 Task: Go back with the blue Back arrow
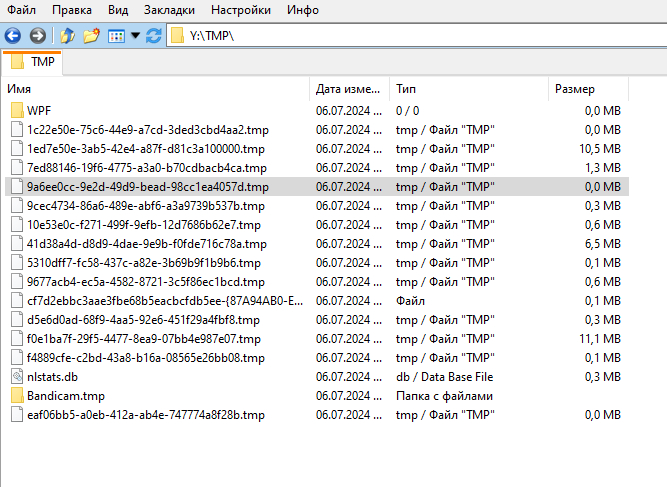pos(13,36)
